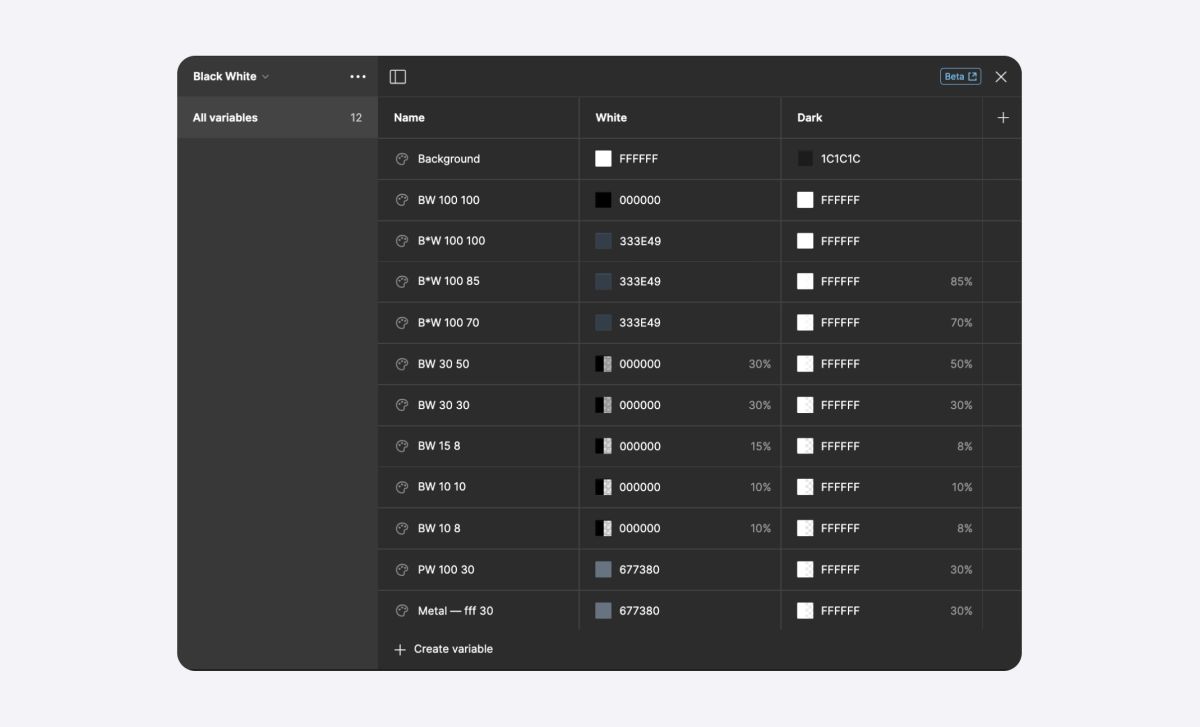Click the 85% opacity in B*W 100 85 row
The height and width of the screenshot is (727, 1200).
(961, 282)
